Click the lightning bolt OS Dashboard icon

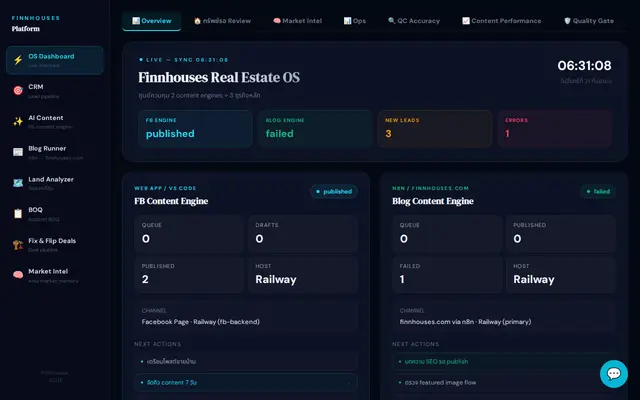(x=18, y=60)
